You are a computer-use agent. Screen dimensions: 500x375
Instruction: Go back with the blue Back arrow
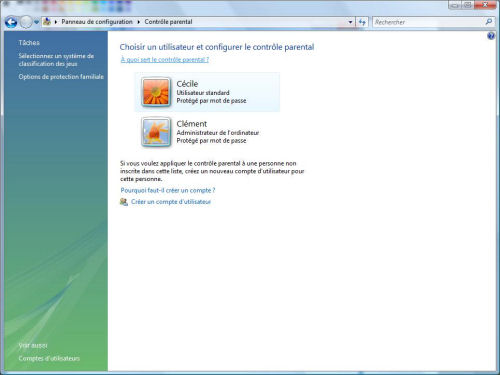pyautogui.click(x=11, y=22)
